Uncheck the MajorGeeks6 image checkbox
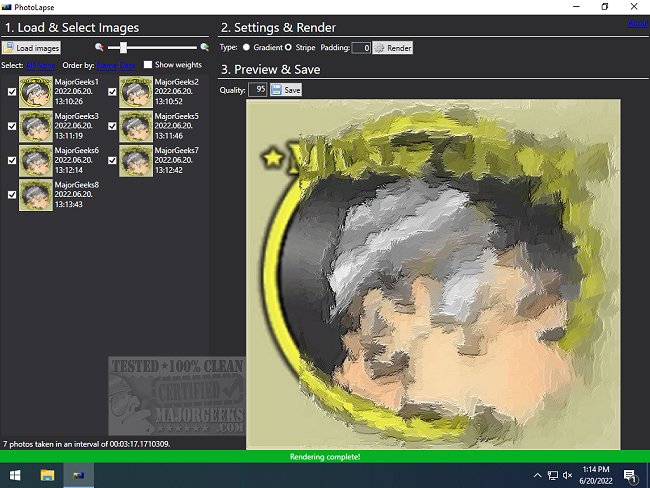Screen dimensions: 650x488 point(12,160)
